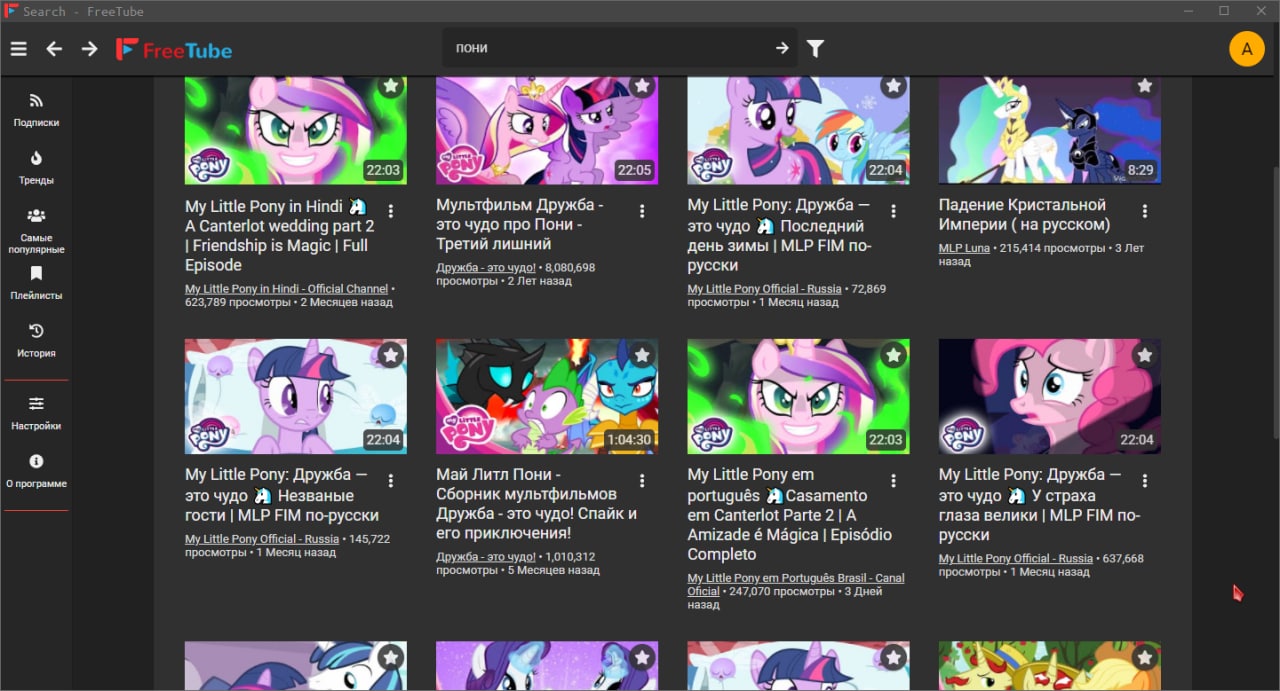Click the FreeTube logo
The height and width of the screenshot is (691, 1280).
pos(174,49)
